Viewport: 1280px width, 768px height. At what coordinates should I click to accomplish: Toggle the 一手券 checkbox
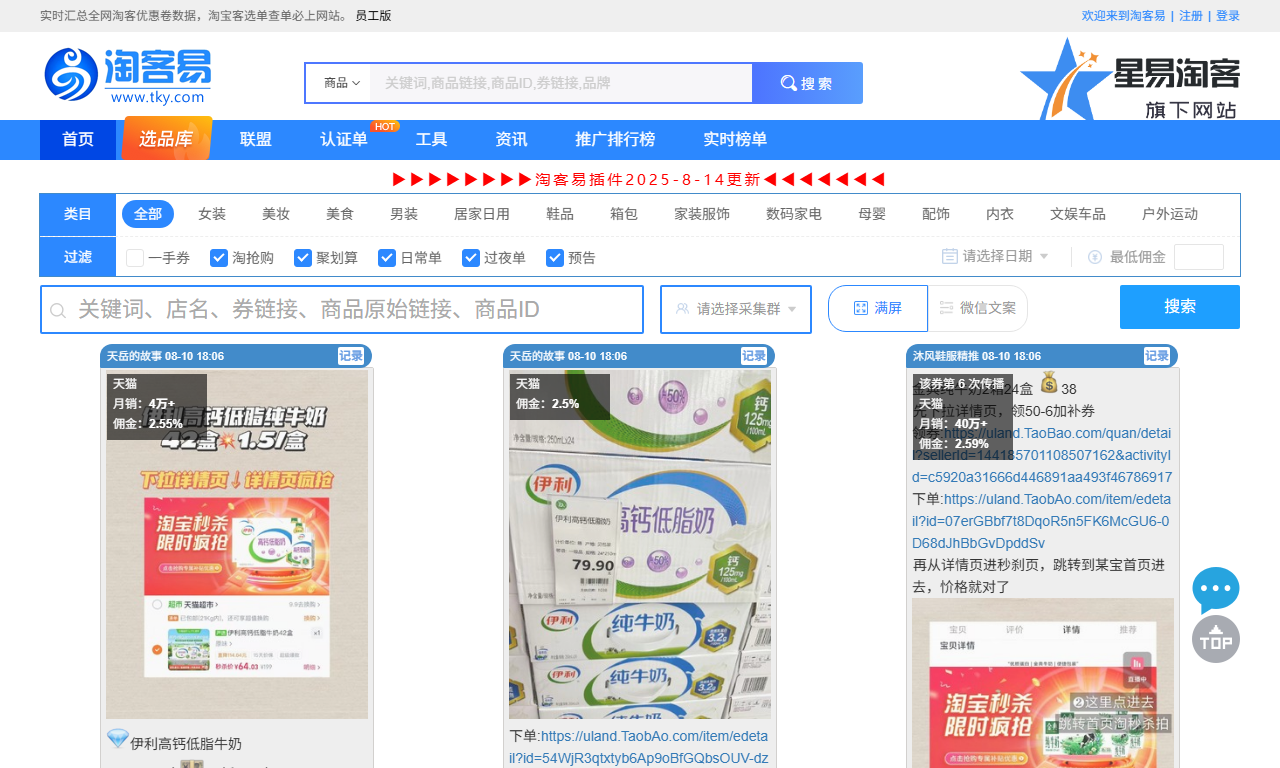[135, 258]
